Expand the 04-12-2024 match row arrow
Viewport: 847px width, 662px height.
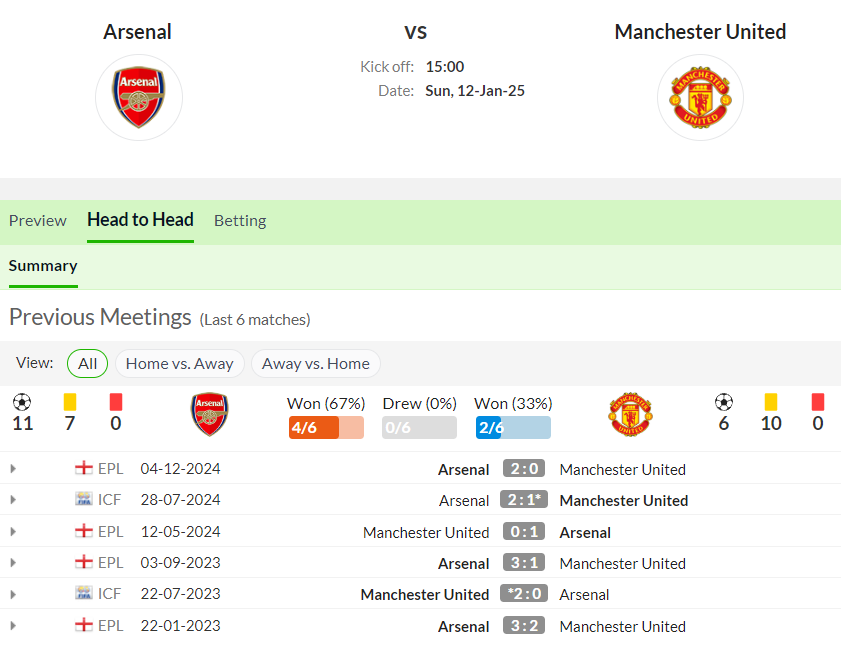click(13, 469)
